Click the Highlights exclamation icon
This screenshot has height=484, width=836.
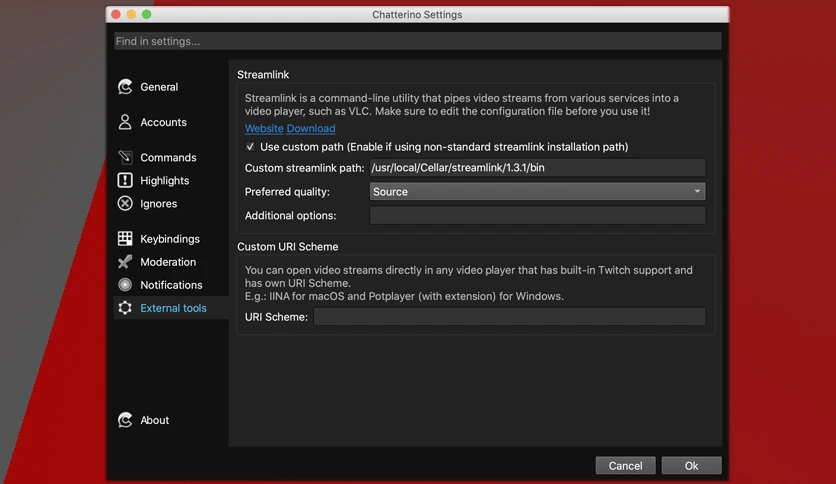(x=125, y=180)
